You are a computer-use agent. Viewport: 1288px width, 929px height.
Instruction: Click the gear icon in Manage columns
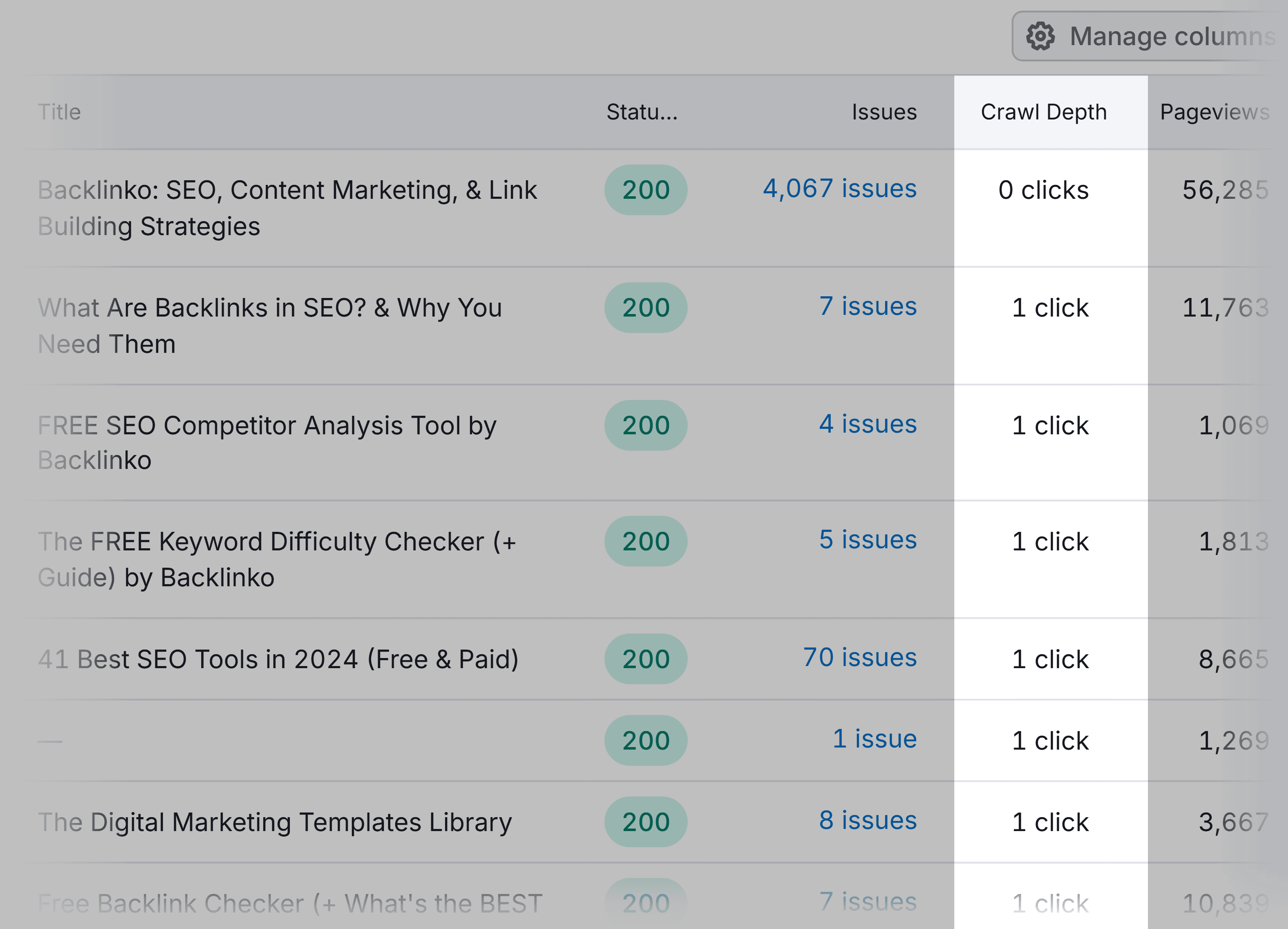(x=1040, y=36)
